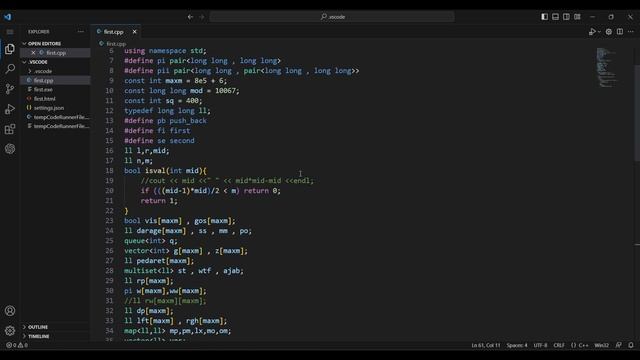Change indentation via Spaces: 4

click(x=517, y=345)
